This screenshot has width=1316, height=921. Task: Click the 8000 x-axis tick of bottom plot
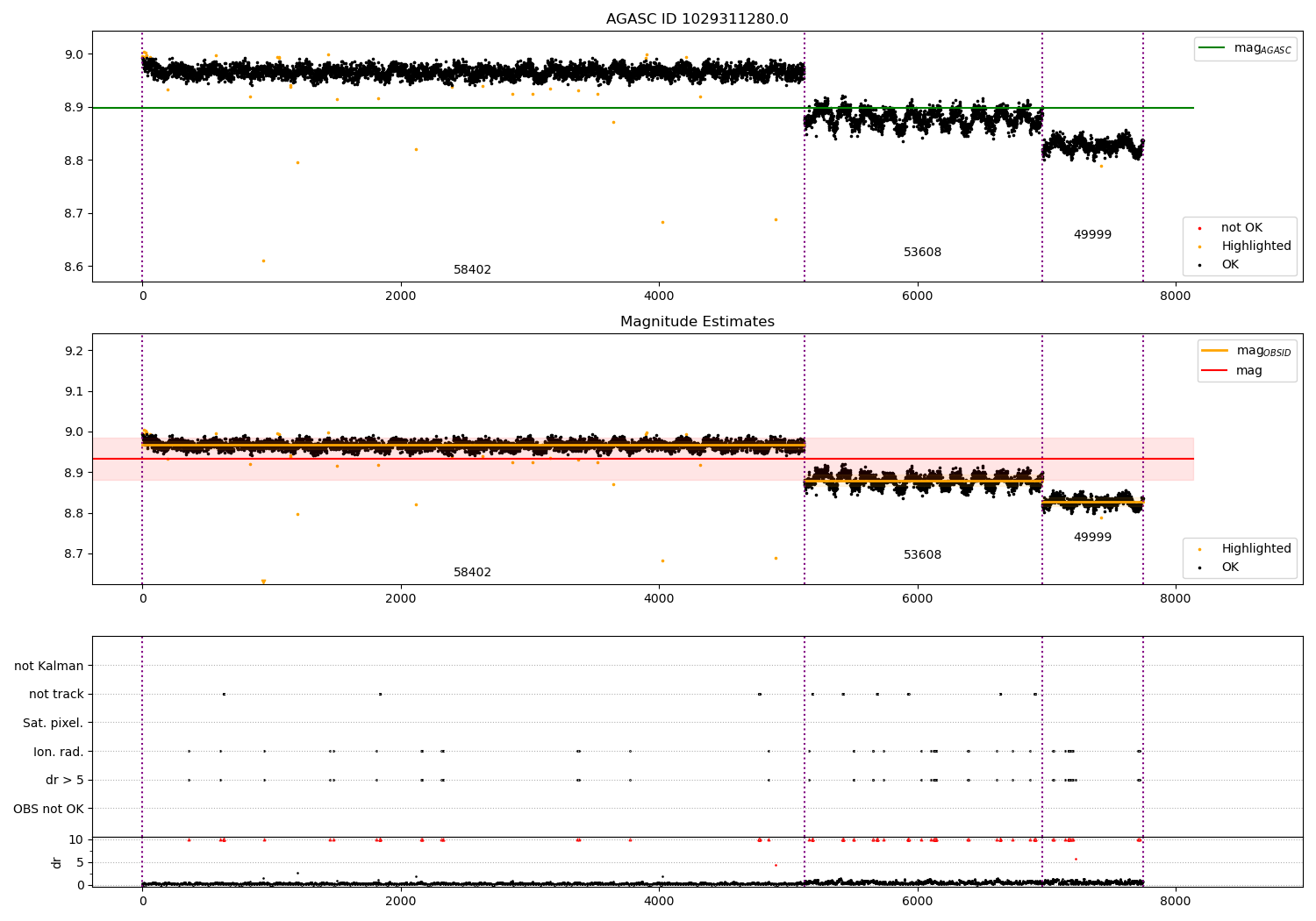point(1176,901)
